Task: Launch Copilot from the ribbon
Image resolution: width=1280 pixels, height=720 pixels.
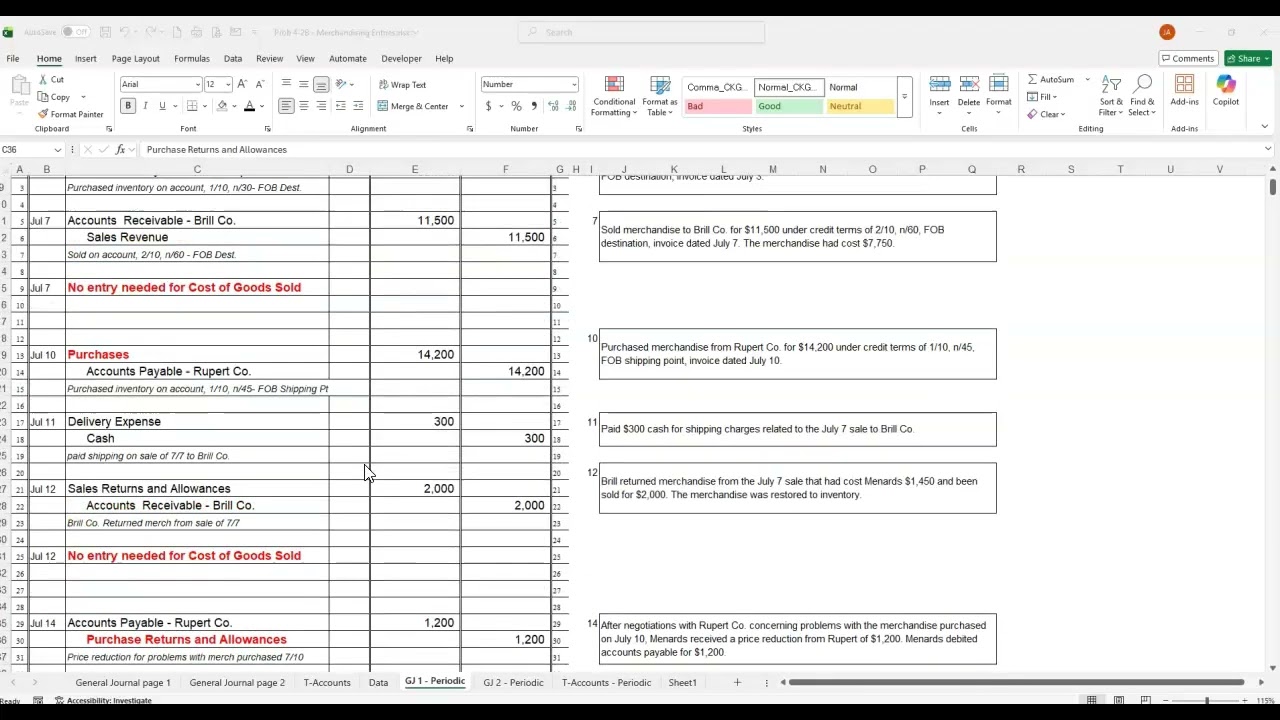Action: click(x=1226, y=90)
